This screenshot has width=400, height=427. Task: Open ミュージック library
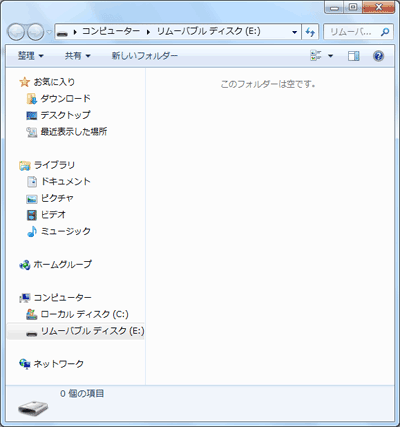[x=65, y=231]
